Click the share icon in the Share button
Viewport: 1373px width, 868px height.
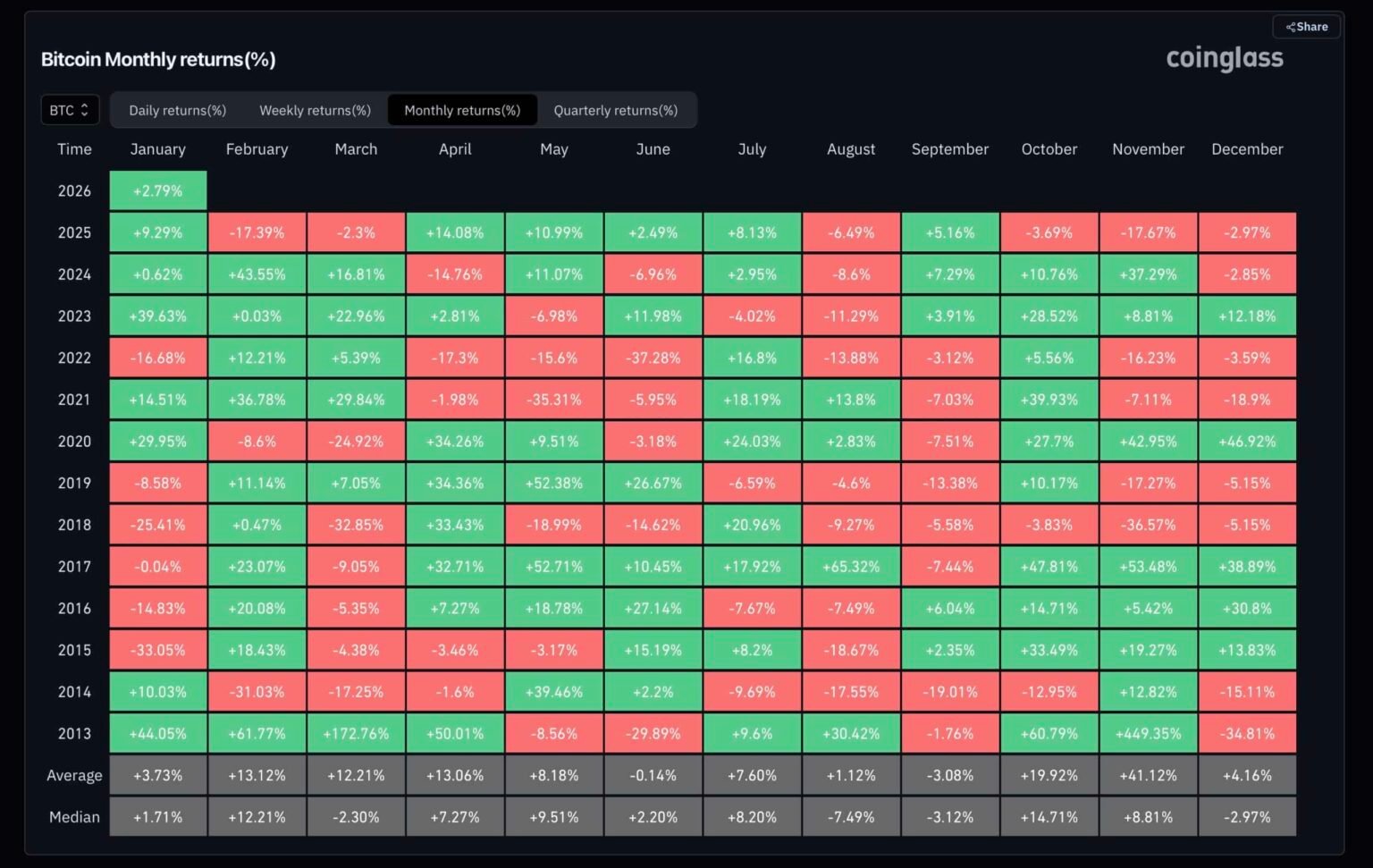[1293, 26]
